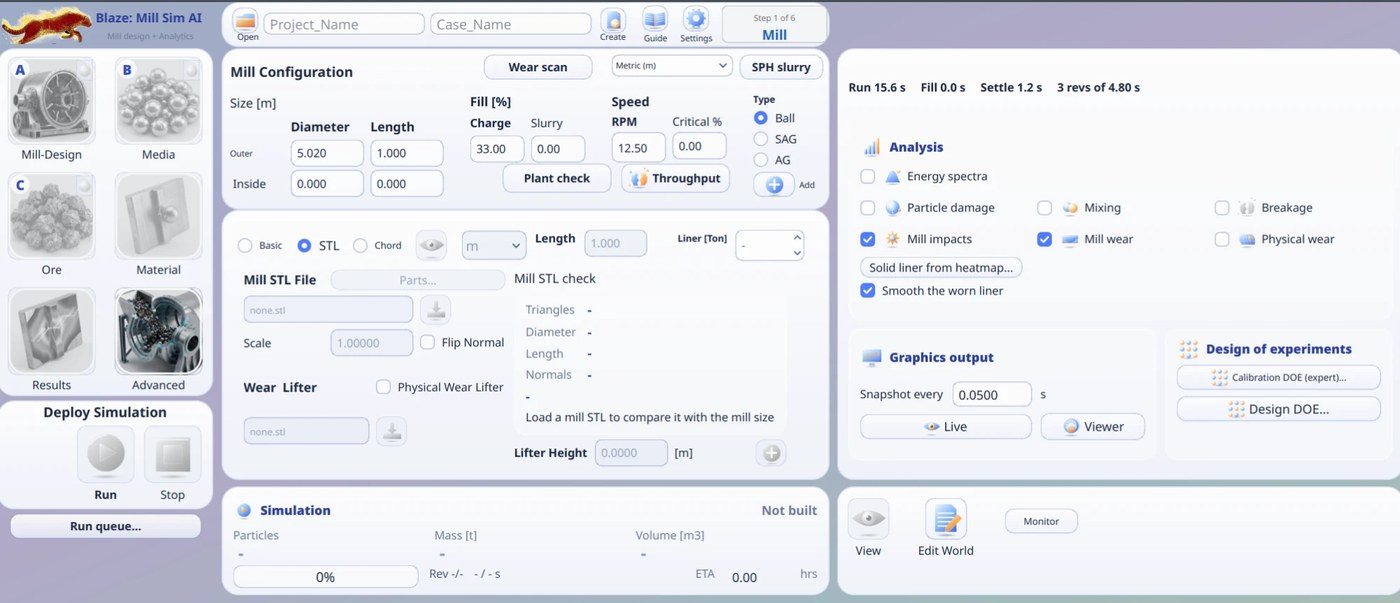The image size is (1400, 603).
Task: Open the Media module
Action: [158, 101]
